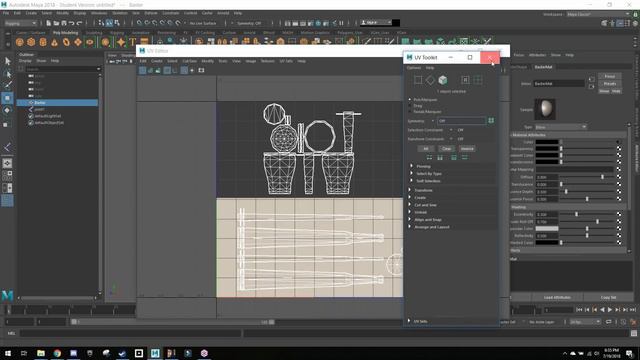The height and width of the screenshot is (360, 640).
Task: Click the Inverse button in UV Toolkit
Action: [x=467, y=149]
